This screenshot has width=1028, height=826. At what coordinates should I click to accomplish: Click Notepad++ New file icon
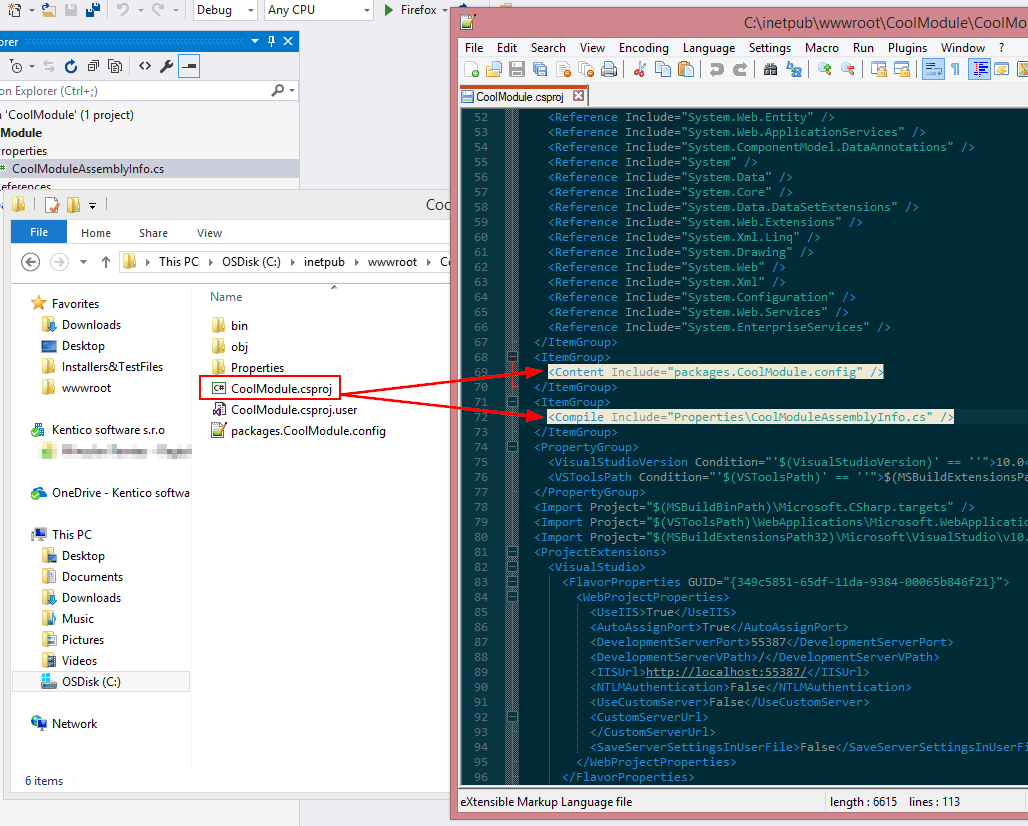471,69
